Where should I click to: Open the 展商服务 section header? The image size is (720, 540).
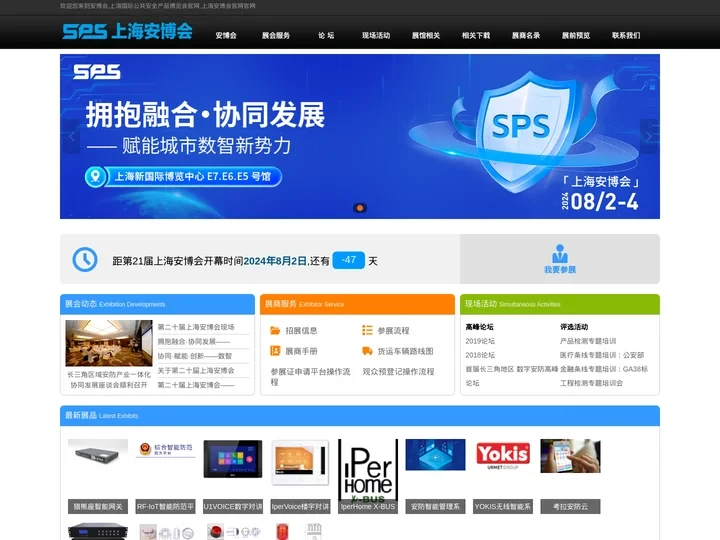pyautogui.click(x=357, y=304)
